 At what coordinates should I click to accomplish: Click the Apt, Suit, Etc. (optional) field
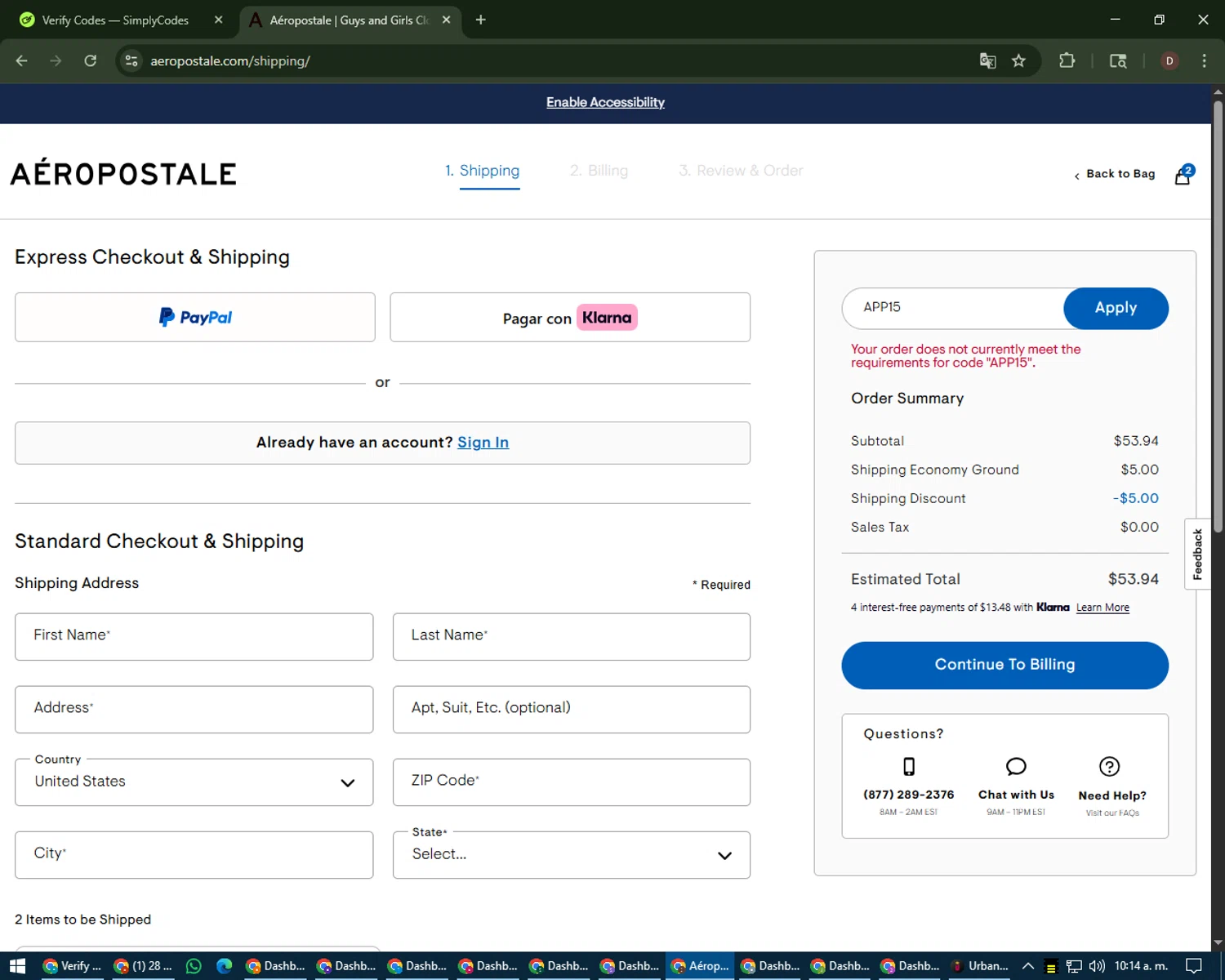pyautogui.click(x=572, y=709)
